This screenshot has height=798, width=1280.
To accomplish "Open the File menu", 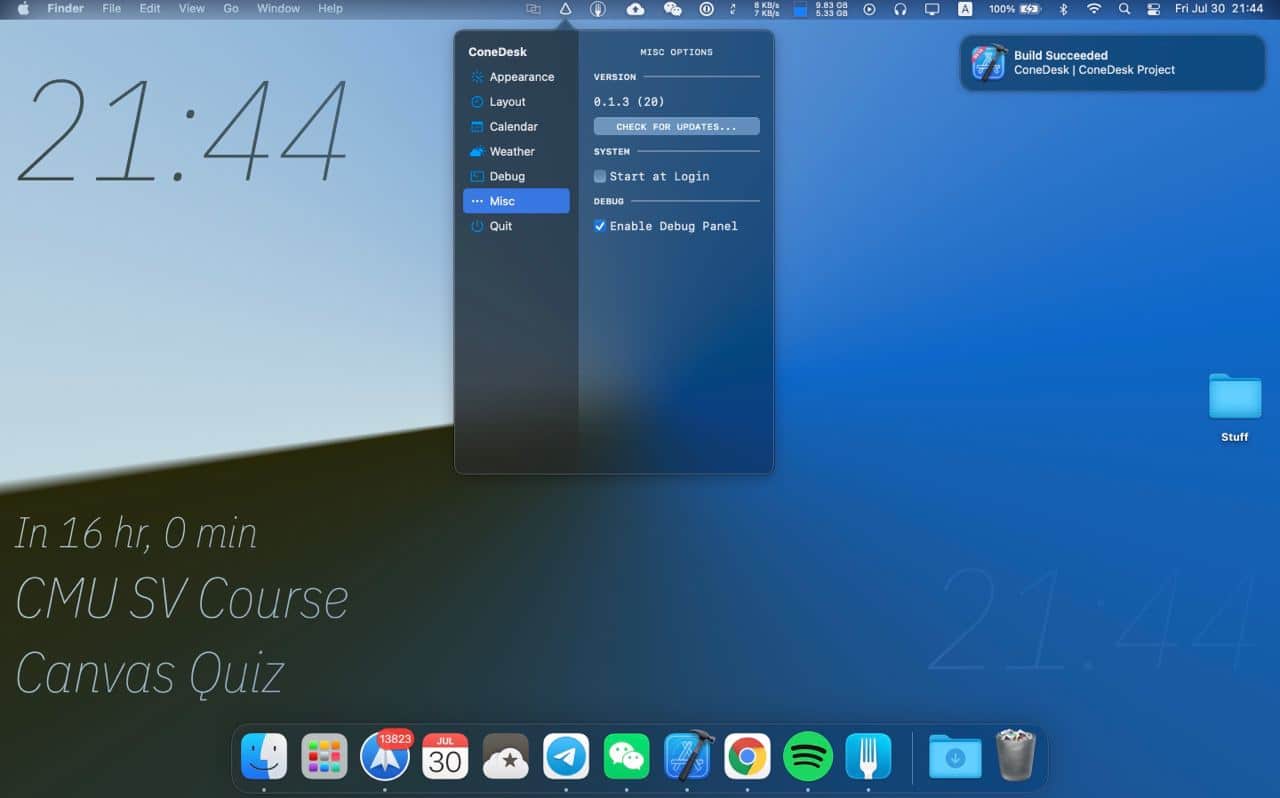I will coord(112,9).
